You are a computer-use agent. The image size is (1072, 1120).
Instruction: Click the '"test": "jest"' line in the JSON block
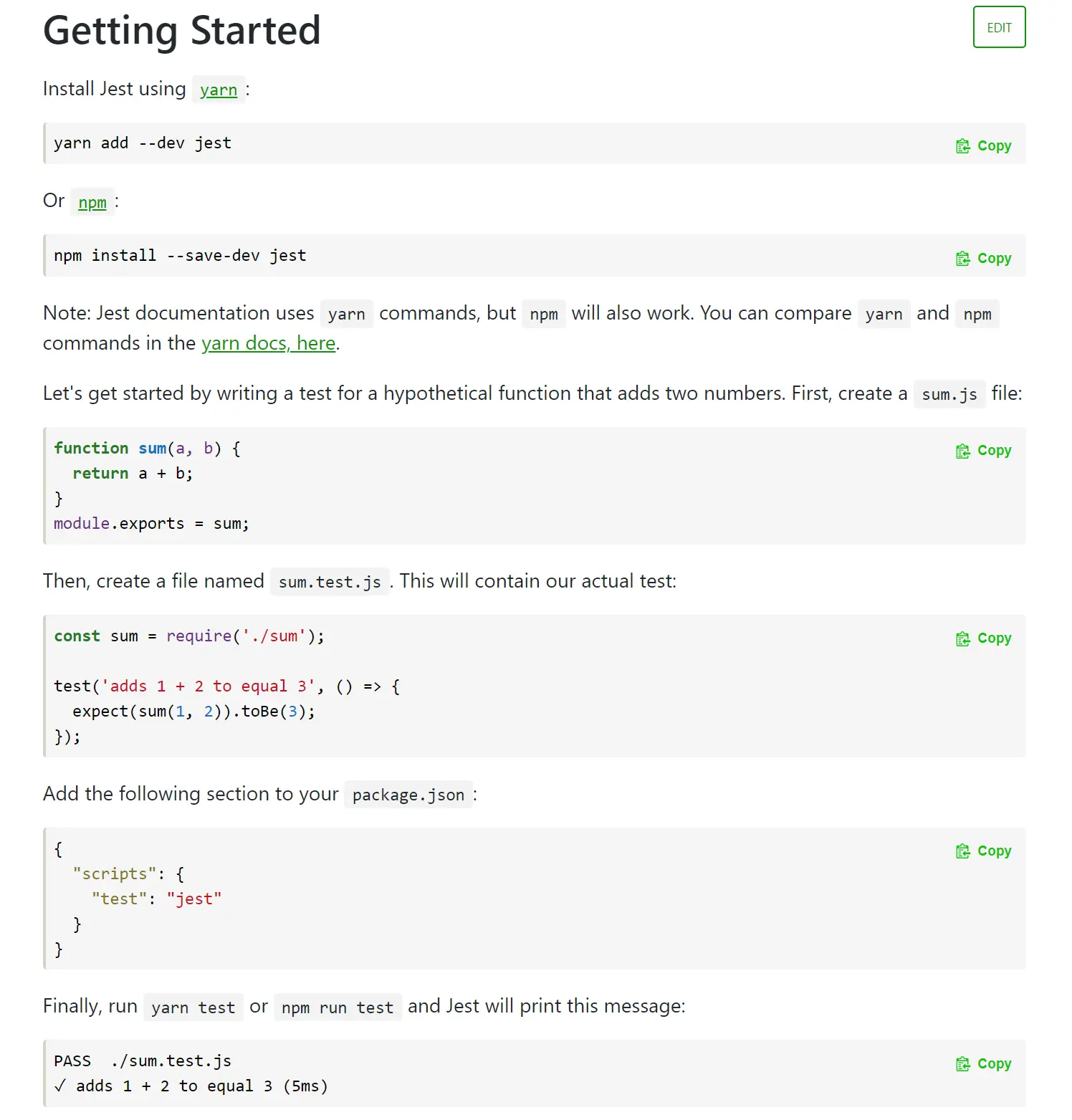[157, 899]
